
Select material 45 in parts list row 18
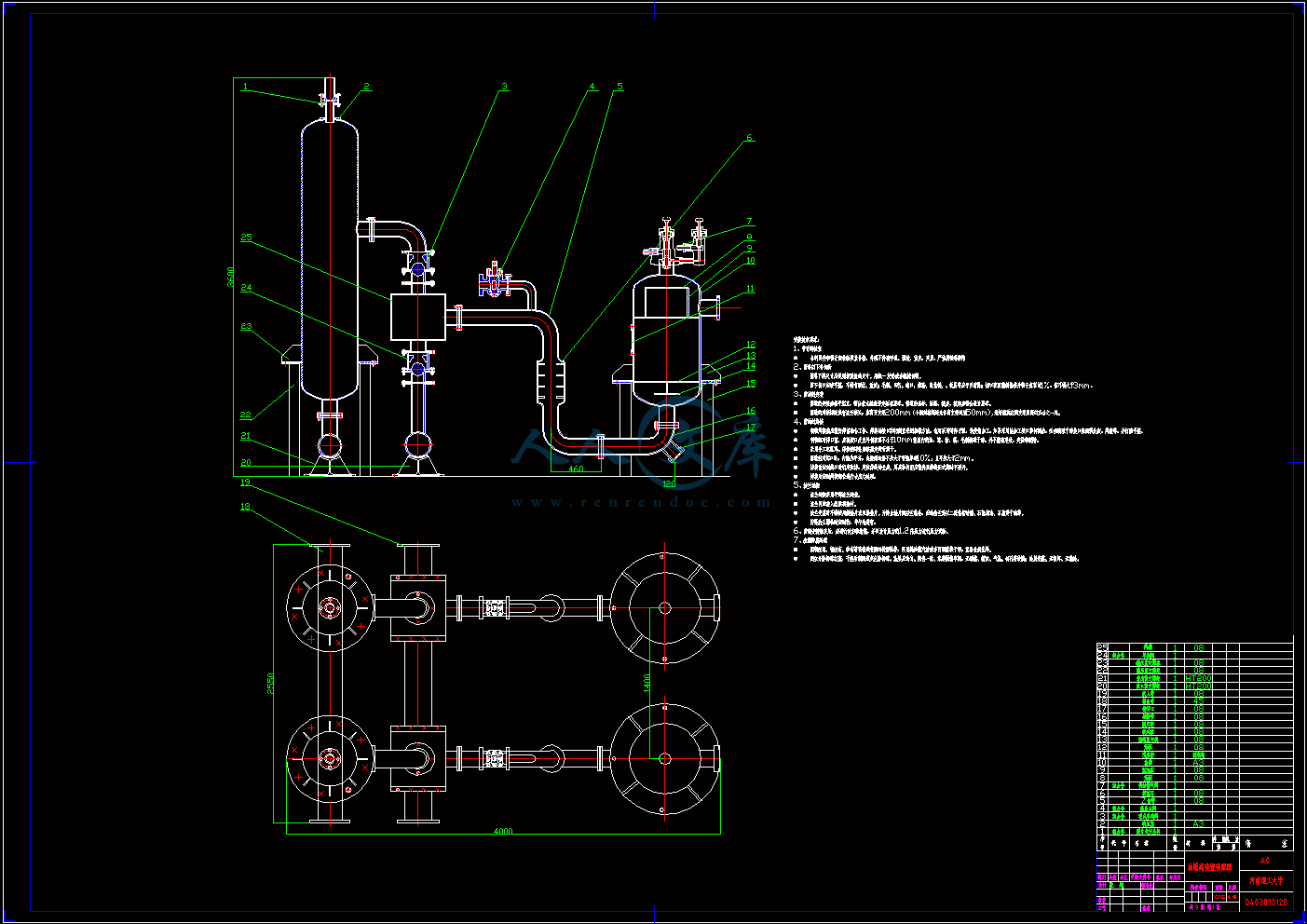click(x=1198, y=701)
